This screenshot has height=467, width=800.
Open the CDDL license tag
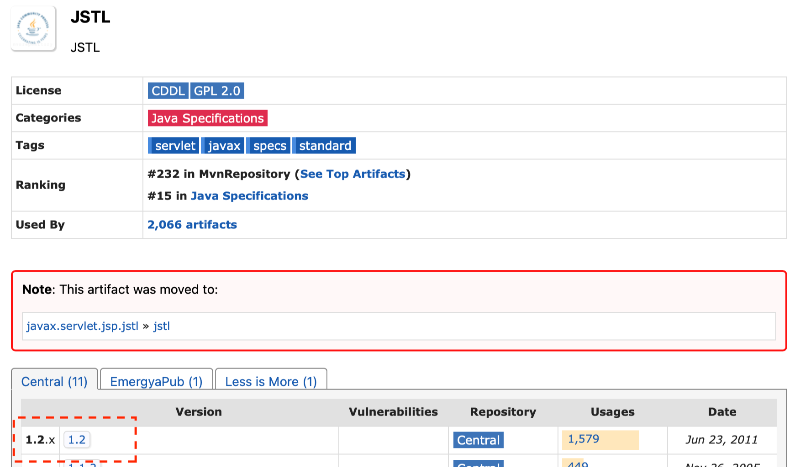coord(168,91)
